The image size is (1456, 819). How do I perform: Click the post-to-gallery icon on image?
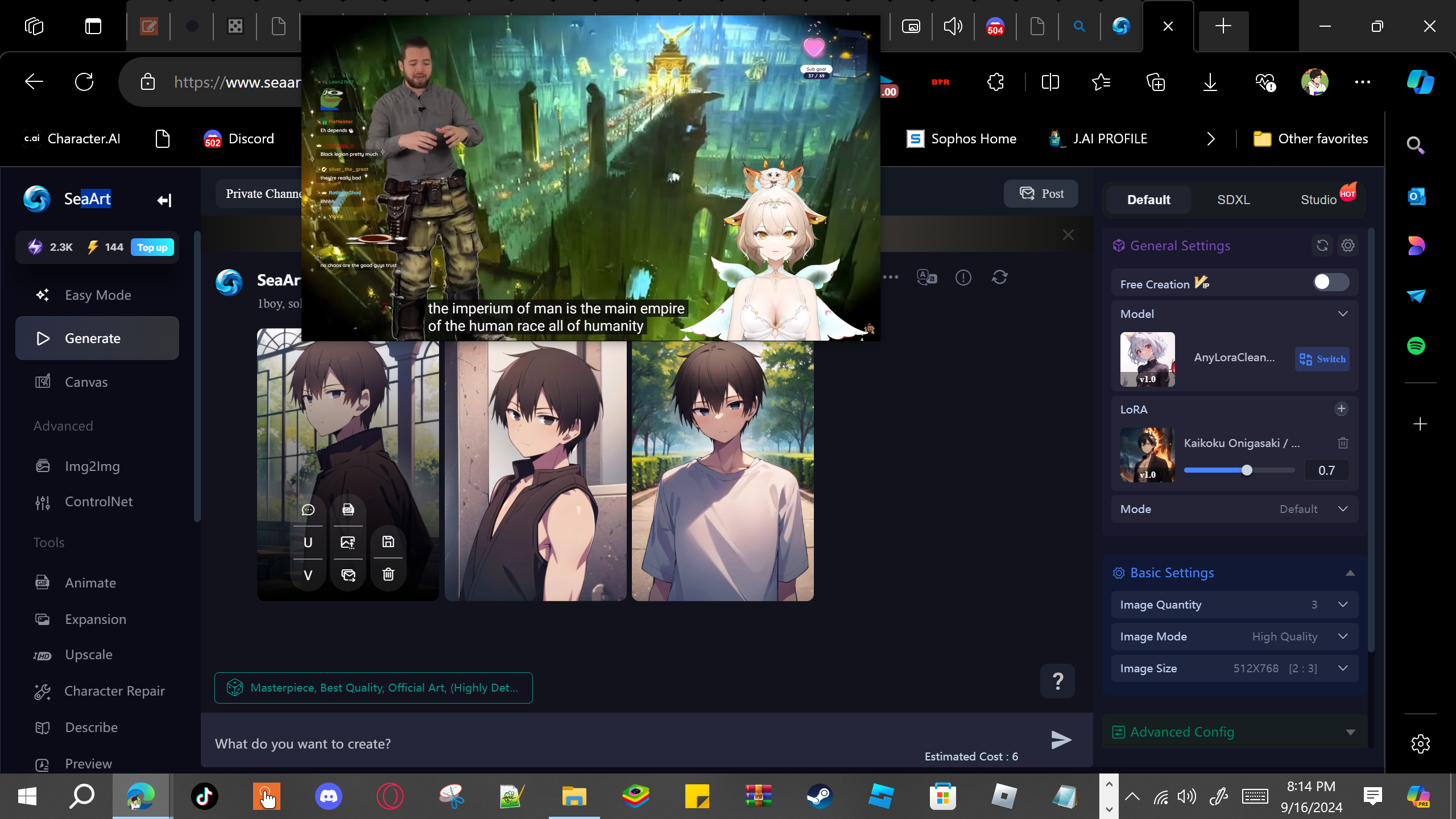348,575
